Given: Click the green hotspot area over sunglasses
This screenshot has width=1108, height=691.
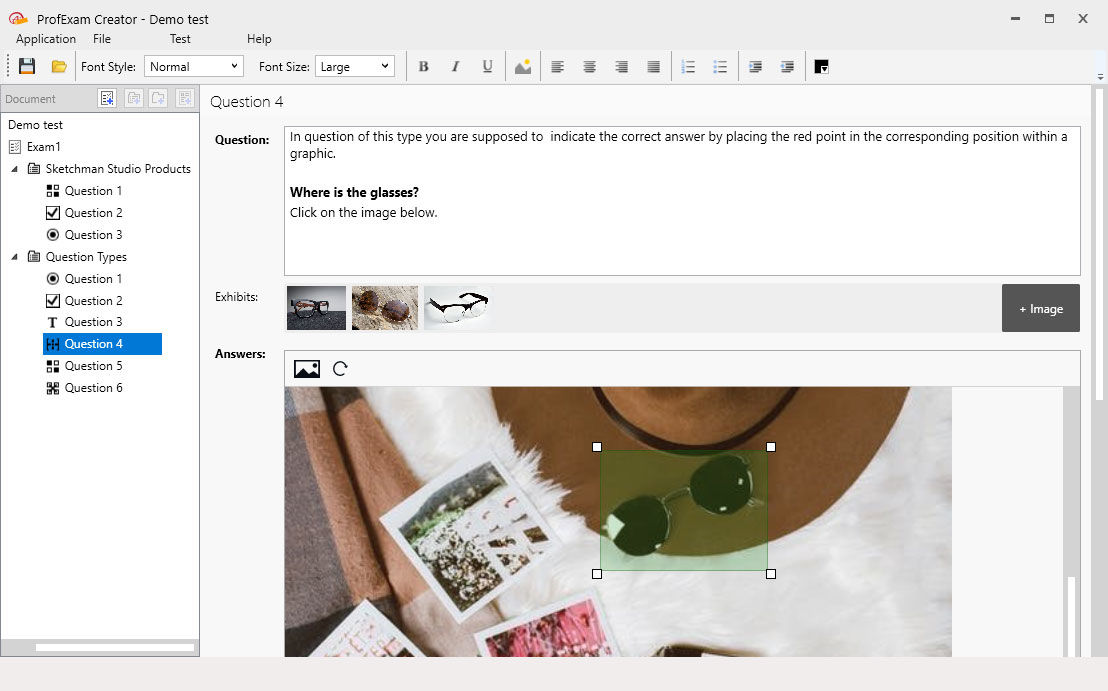Looking at the screenshot, I should point(683,510).
